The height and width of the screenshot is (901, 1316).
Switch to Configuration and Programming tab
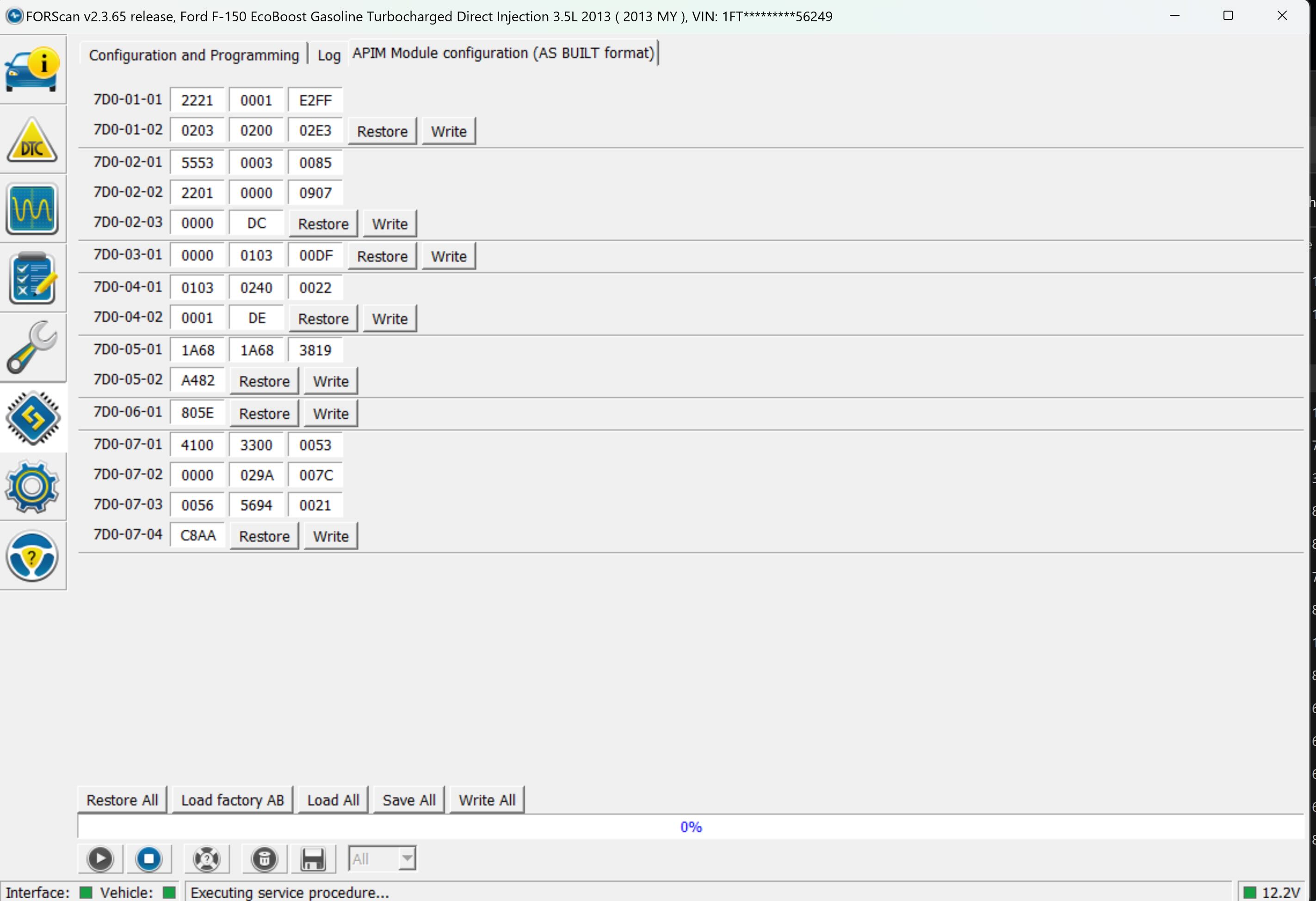click(194, 55)
